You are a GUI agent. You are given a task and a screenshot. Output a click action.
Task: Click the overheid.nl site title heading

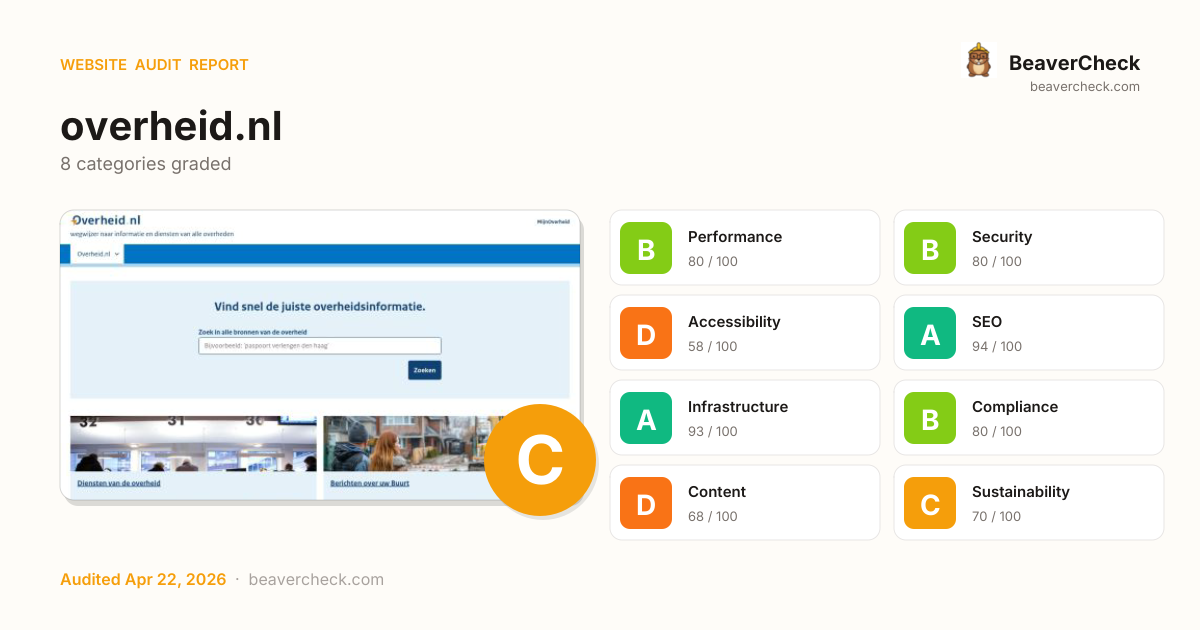click(x=171, y=127)
